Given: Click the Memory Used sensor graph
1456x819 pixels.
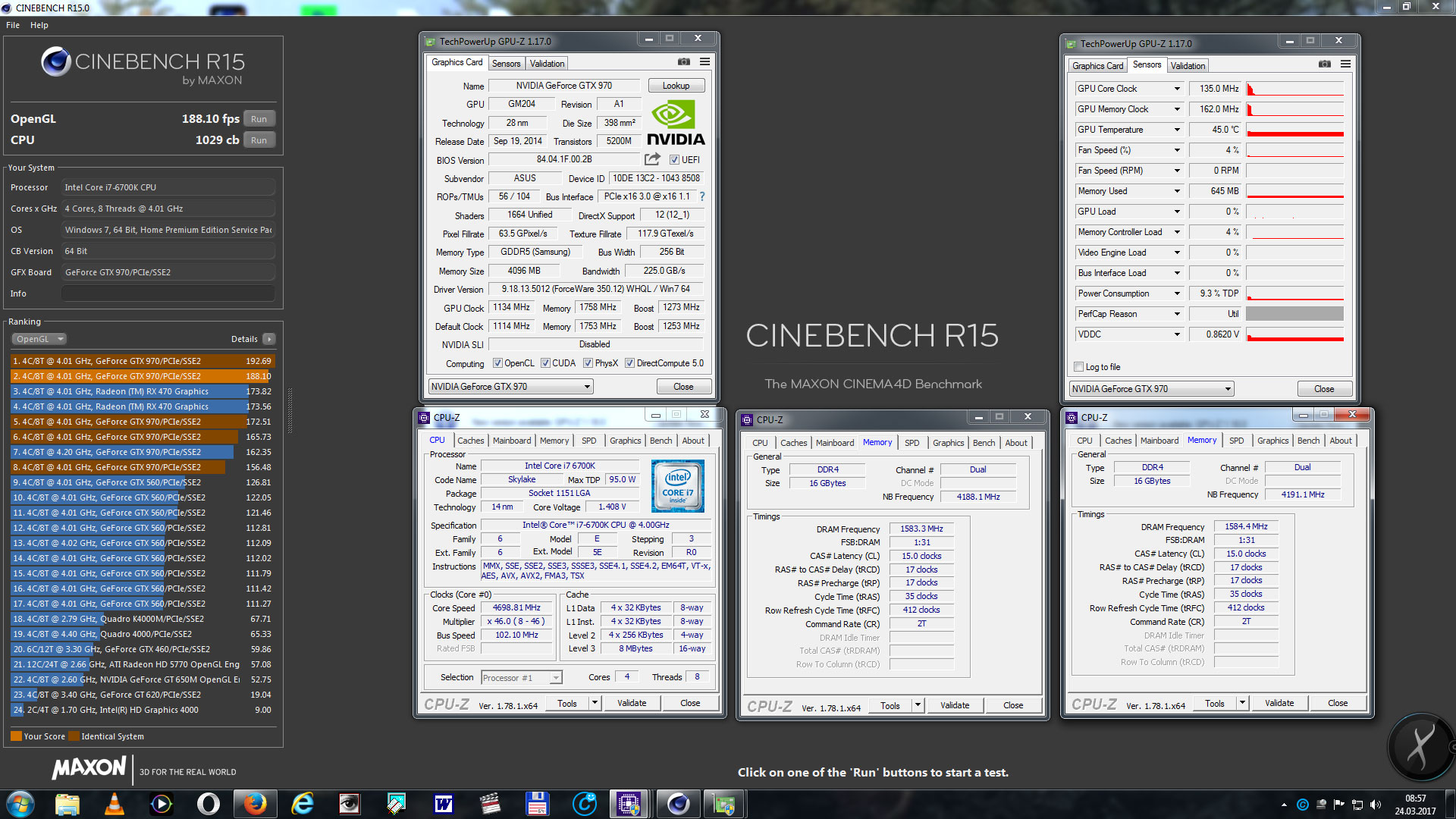Looking at the screenshot, I should click(1294, 191).
